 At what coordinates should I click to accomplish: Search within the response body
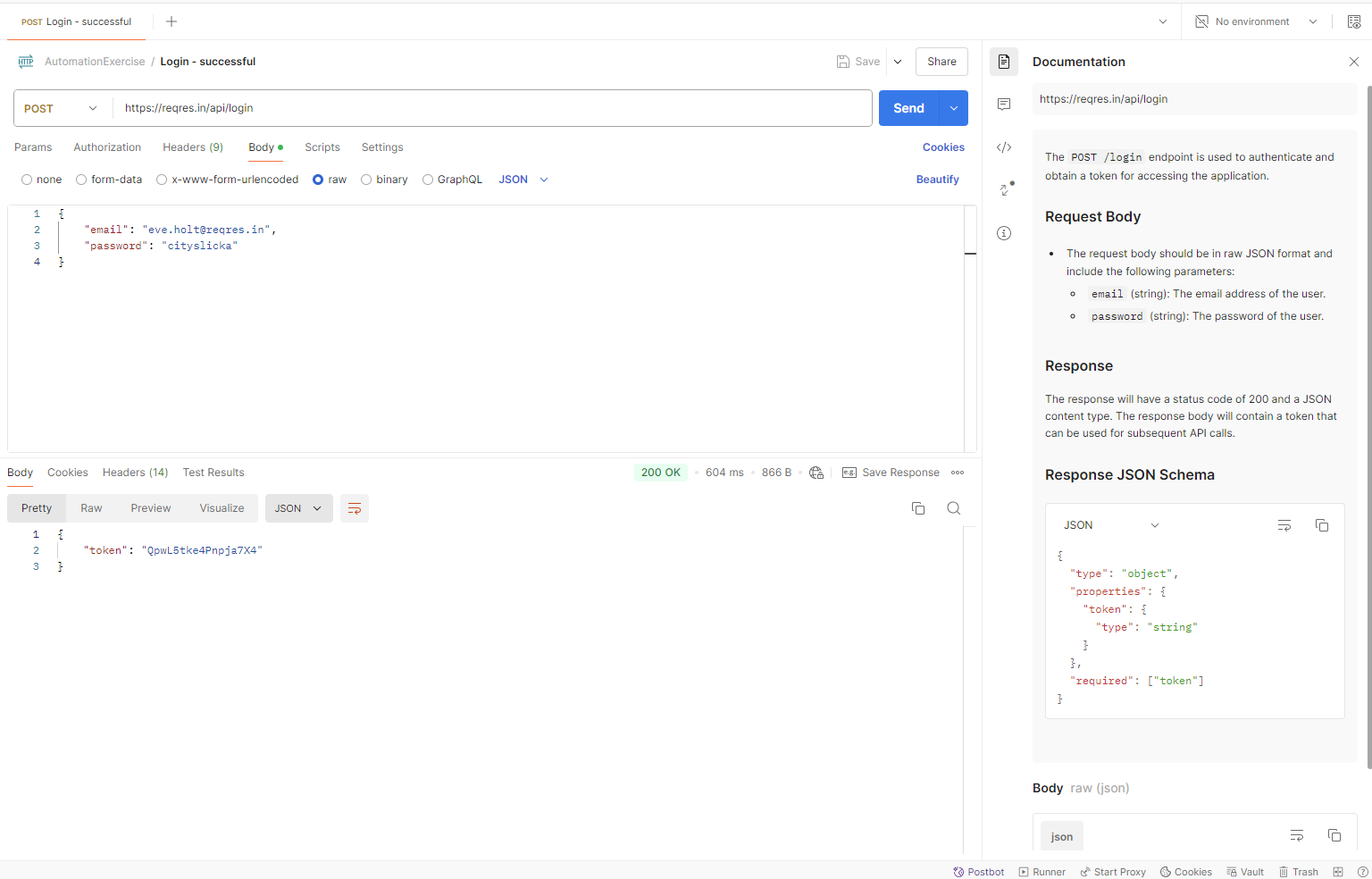coord(953,507)
